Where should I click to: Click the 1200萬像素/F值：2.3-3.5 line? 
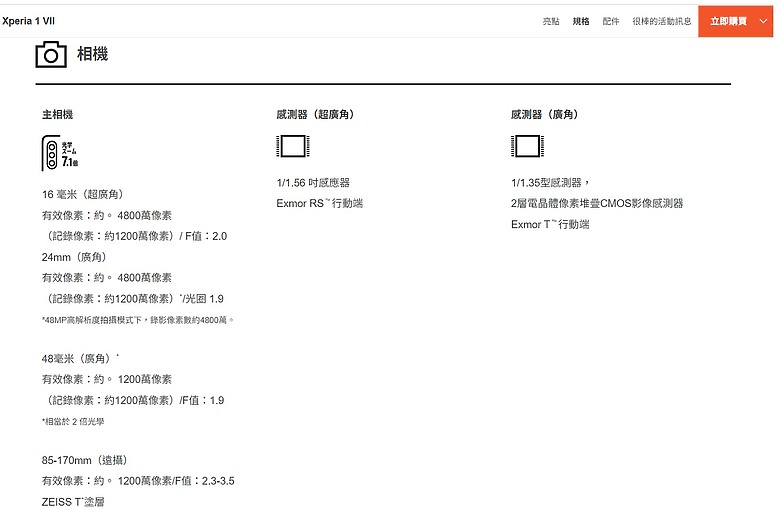click(138, 481)
